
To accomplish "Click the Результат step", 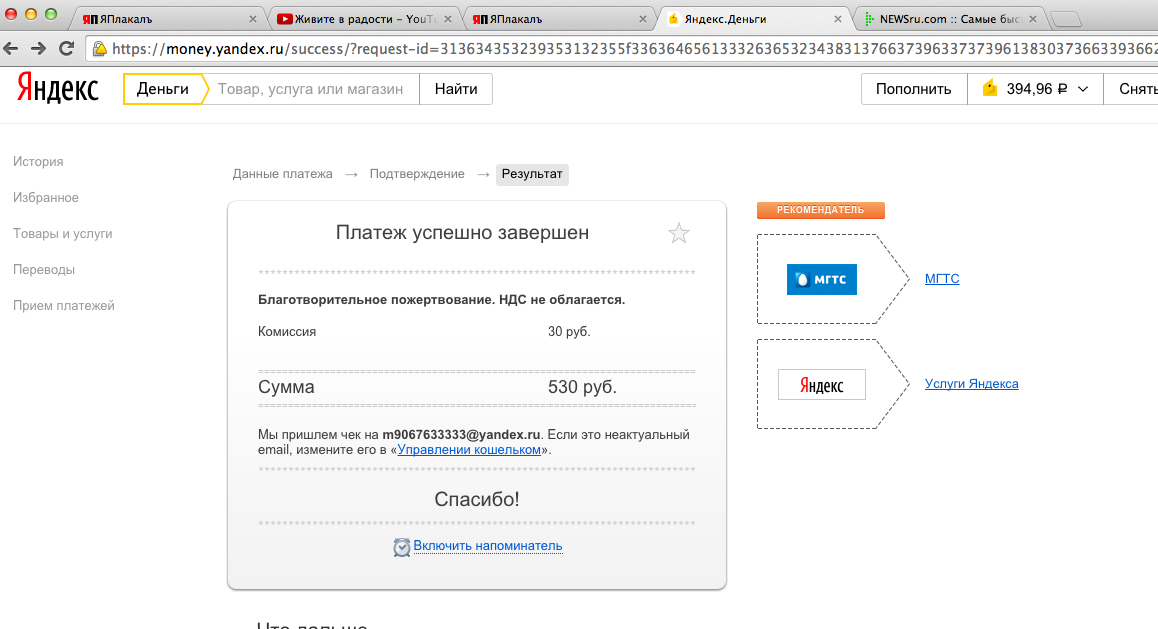I will tap(532, 174).
